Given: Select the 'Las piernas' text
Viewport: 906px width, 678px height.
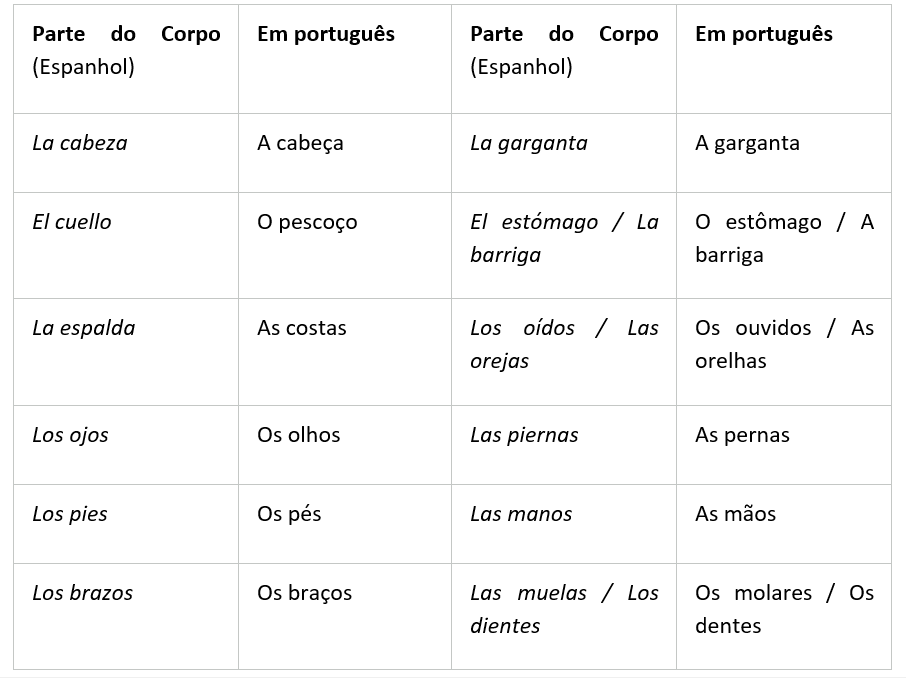Looking at the screenshot, I should (x=524, y=435).
